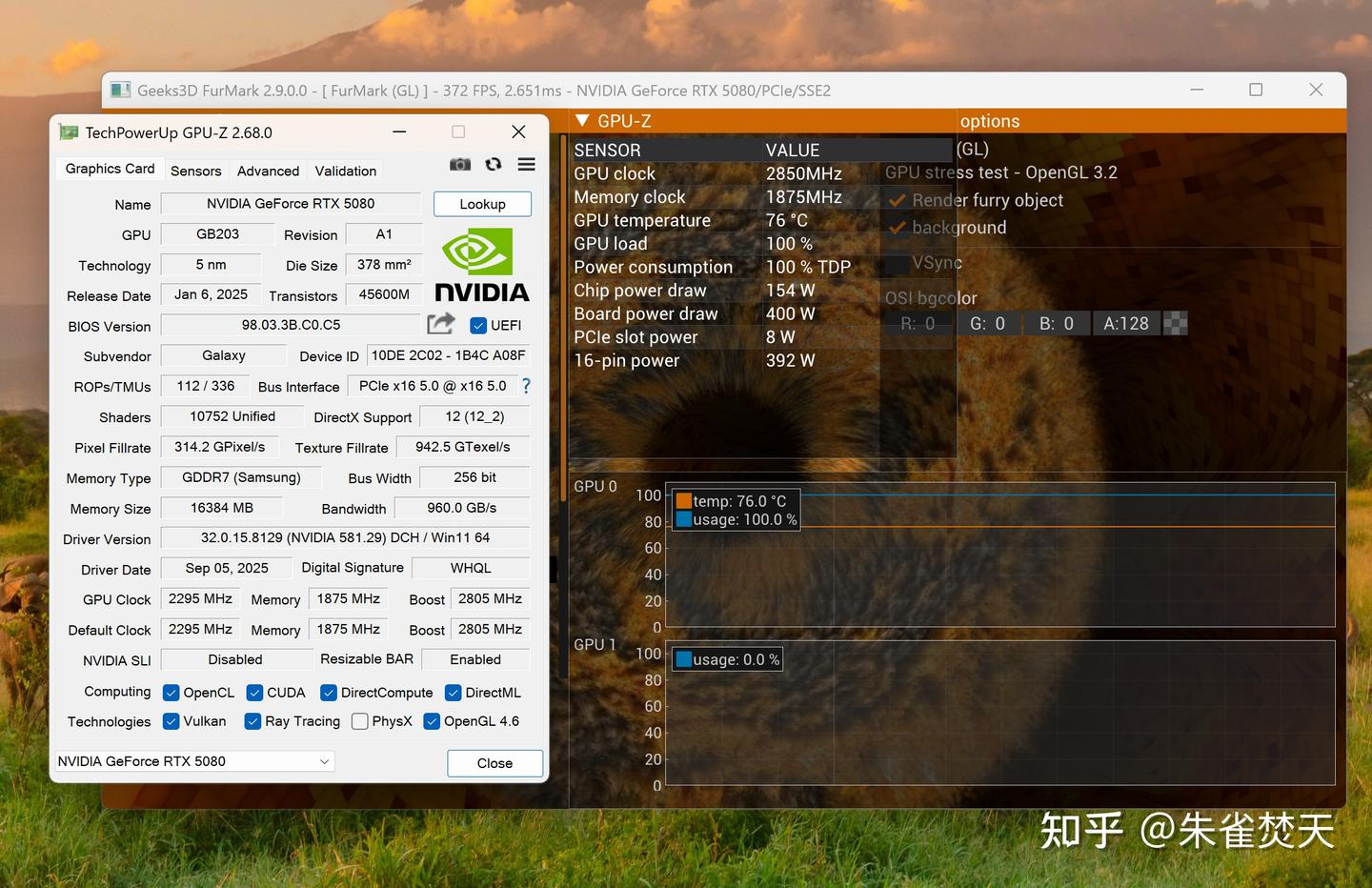
Task: Toggle the PhysX checkbox
Action: pos(360,721)
